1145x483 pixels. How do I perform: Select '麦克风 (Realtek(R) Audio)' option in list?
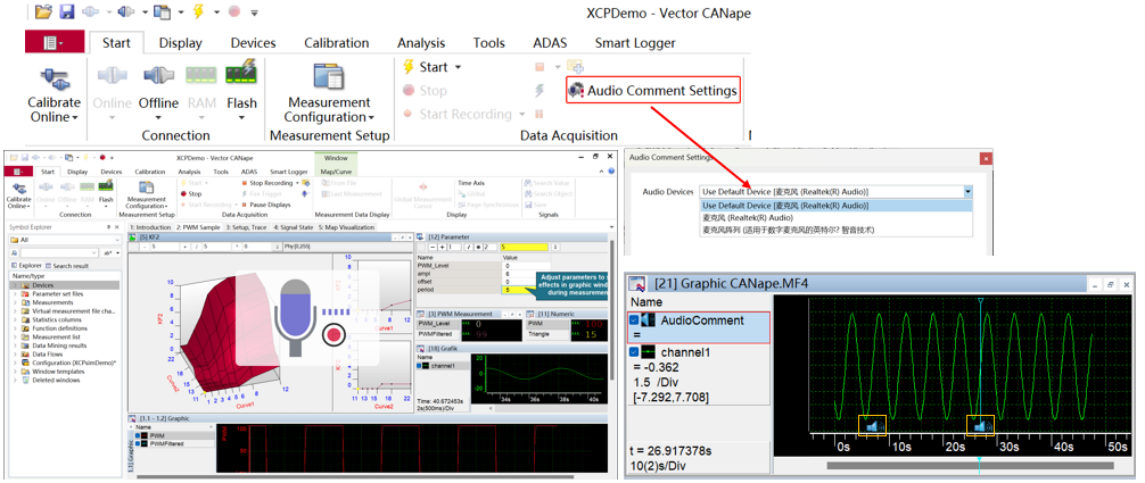point(836,218)
